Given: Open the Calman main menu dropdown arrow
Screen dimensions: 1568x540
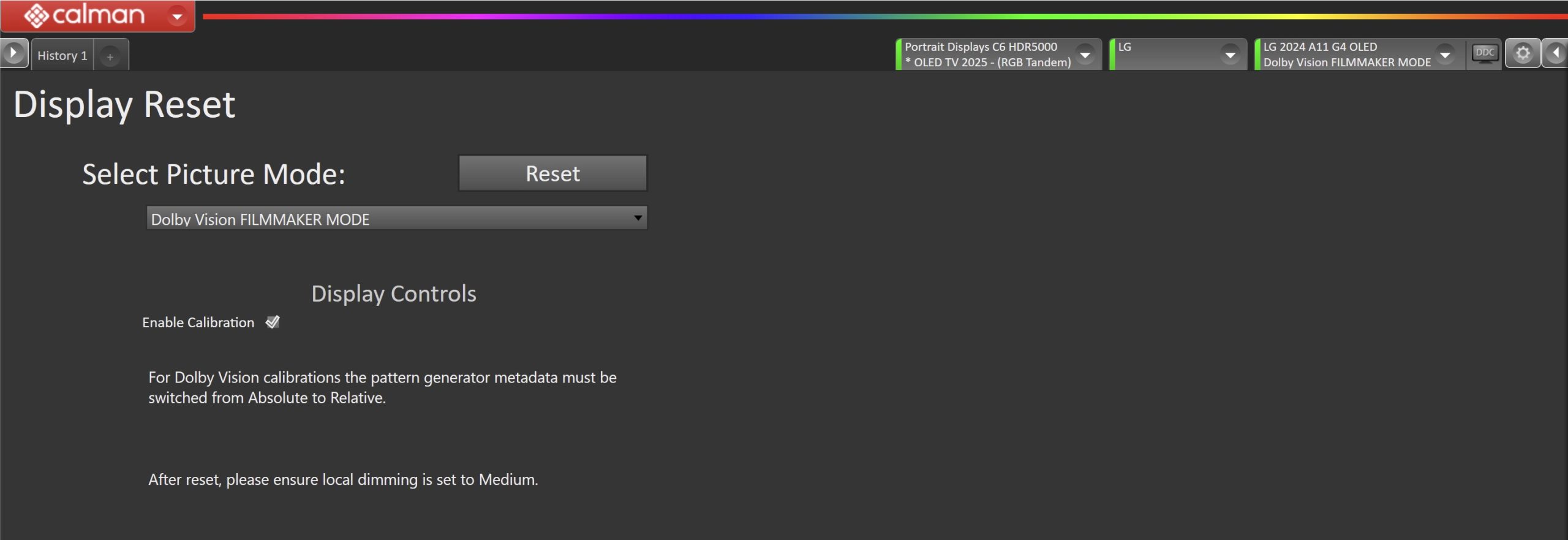Looking at the screenshot, I should (177, 16).
